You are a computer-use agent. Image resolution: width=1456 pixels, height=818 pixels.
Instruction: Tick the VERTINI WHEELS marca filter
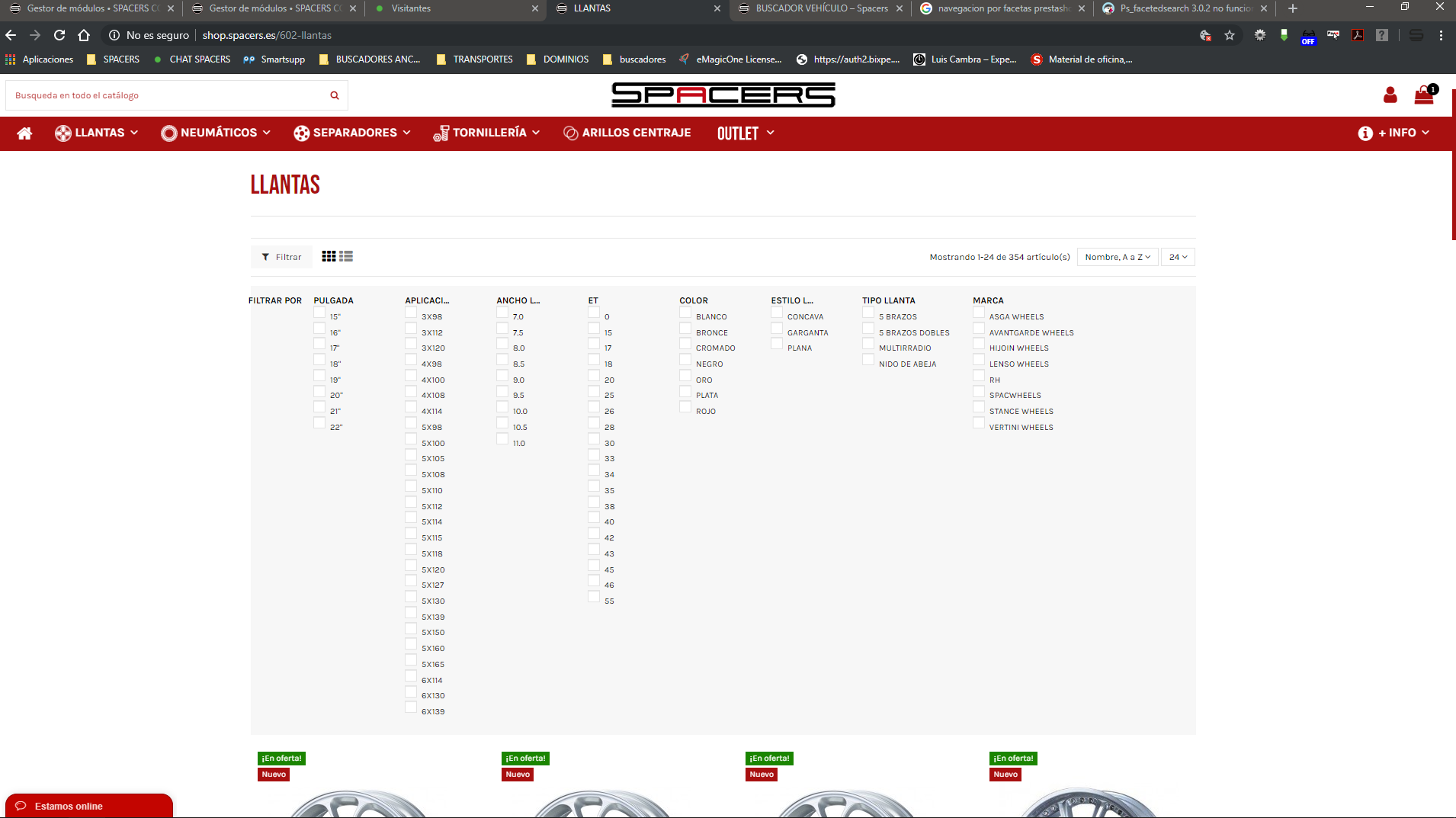point(979,424)
